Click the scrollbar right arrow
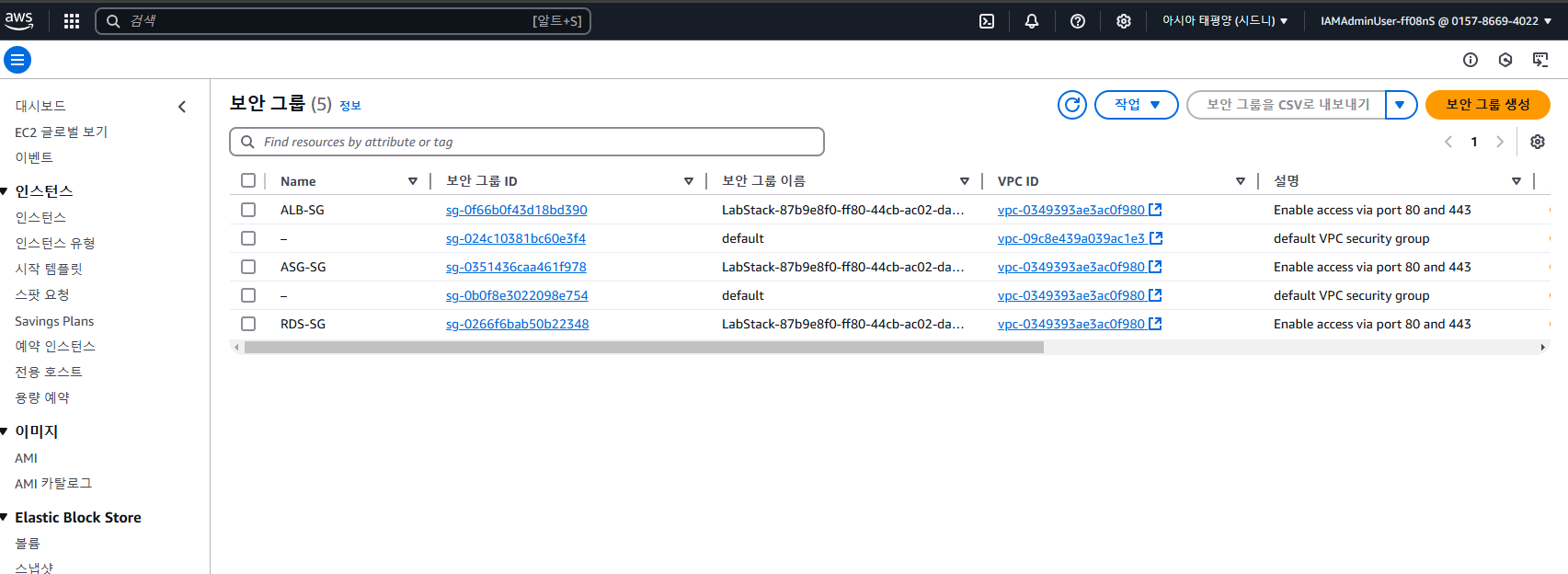Viewport: 1568px width, 574px height. tap(1543, 348)
